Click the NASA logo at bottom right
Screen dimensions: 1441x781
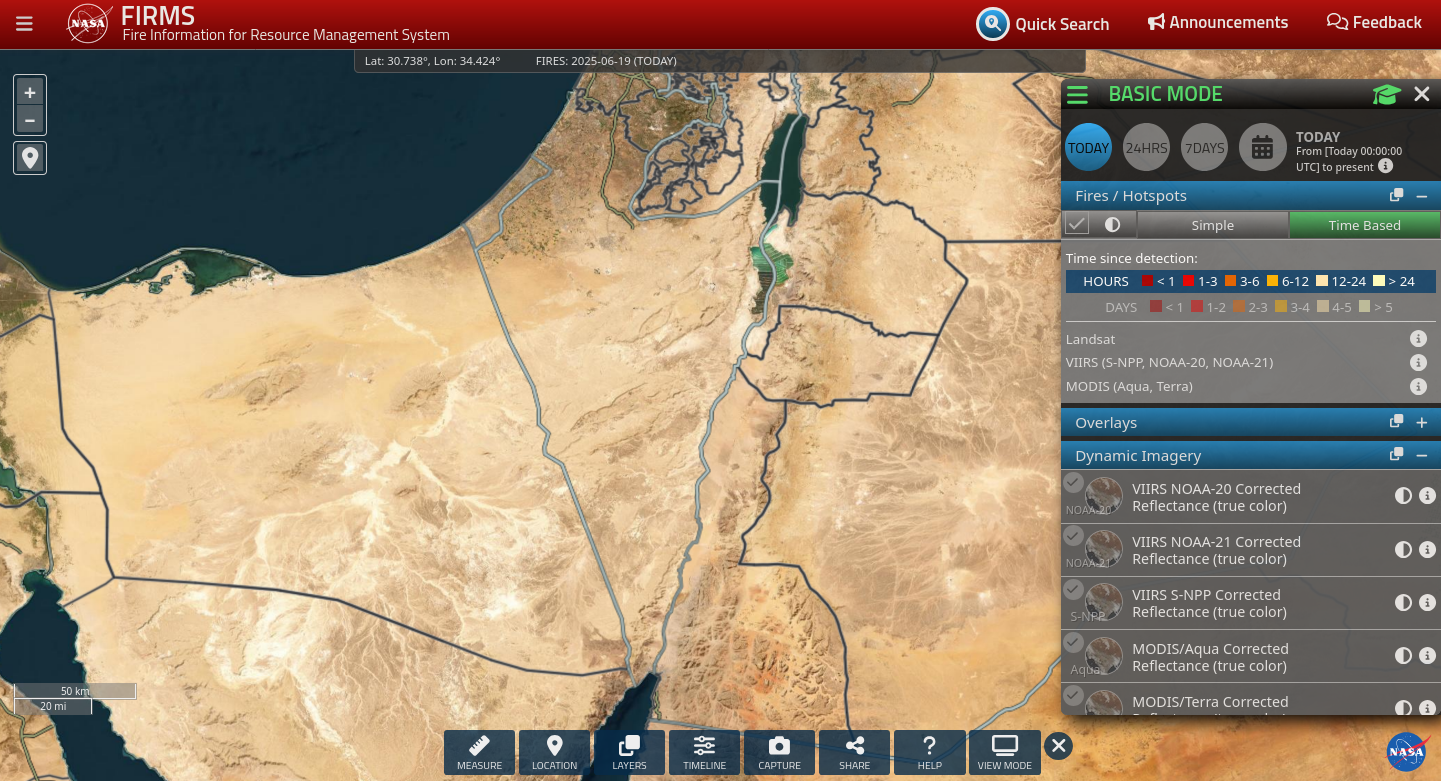[x=1407, y=752]
